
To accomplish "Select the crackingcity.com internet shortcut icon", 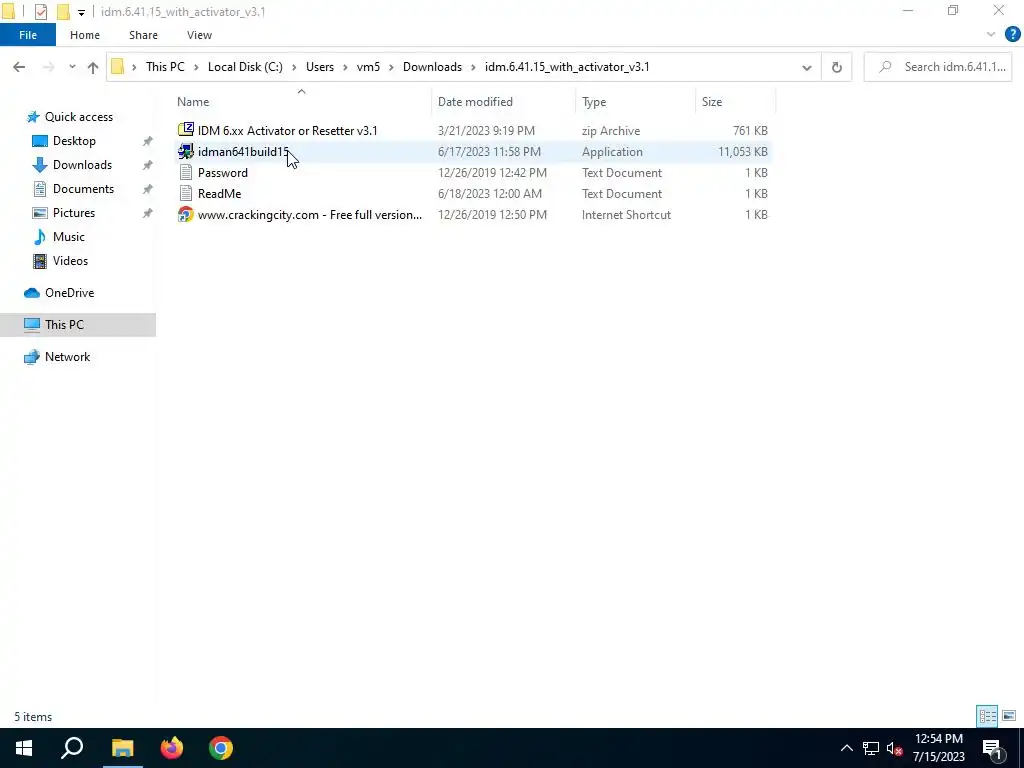I will coord(185,214).
